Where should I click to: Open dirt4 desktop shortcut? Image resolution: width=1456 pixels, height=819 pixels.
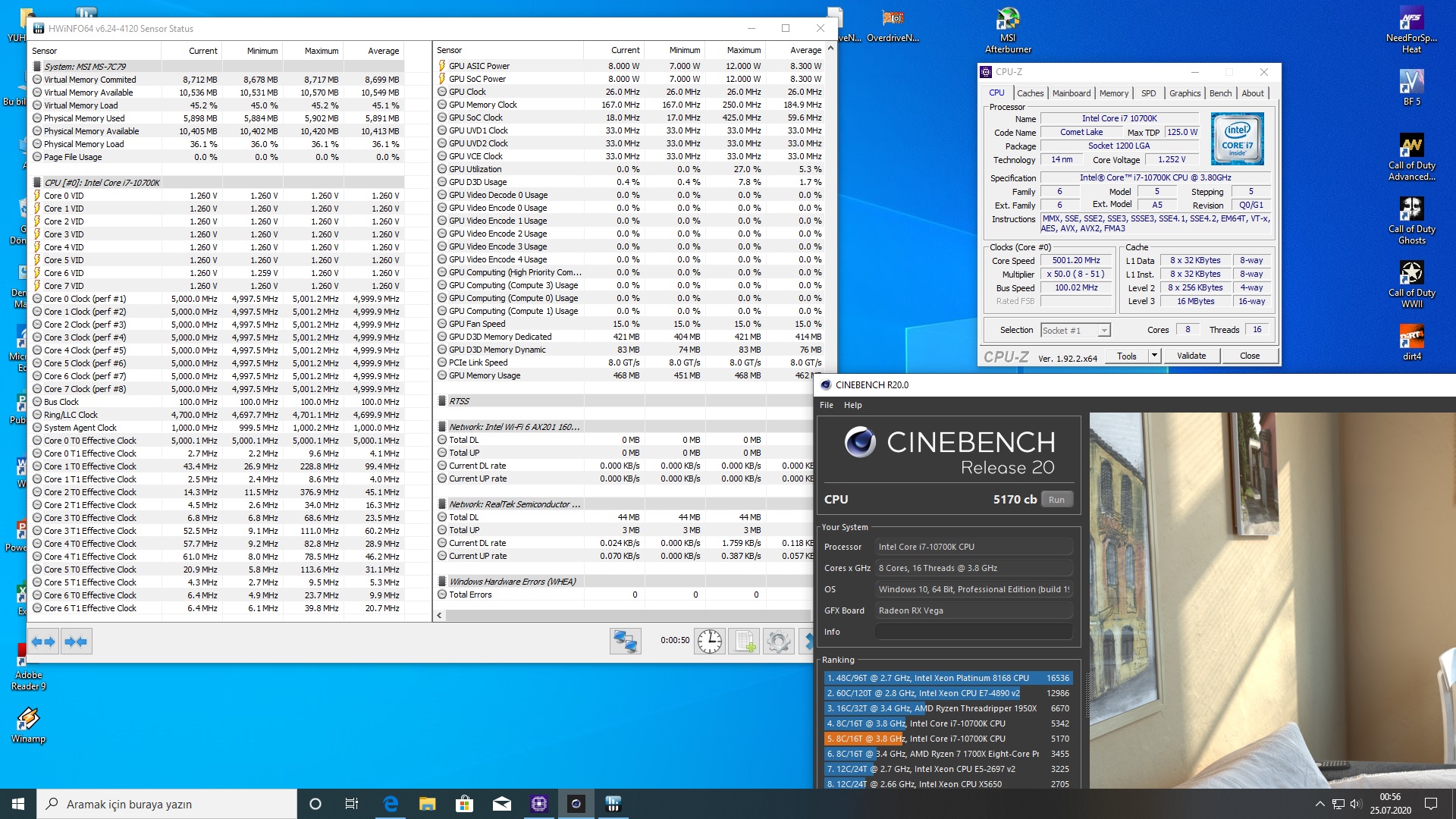tap(1411, 342)
